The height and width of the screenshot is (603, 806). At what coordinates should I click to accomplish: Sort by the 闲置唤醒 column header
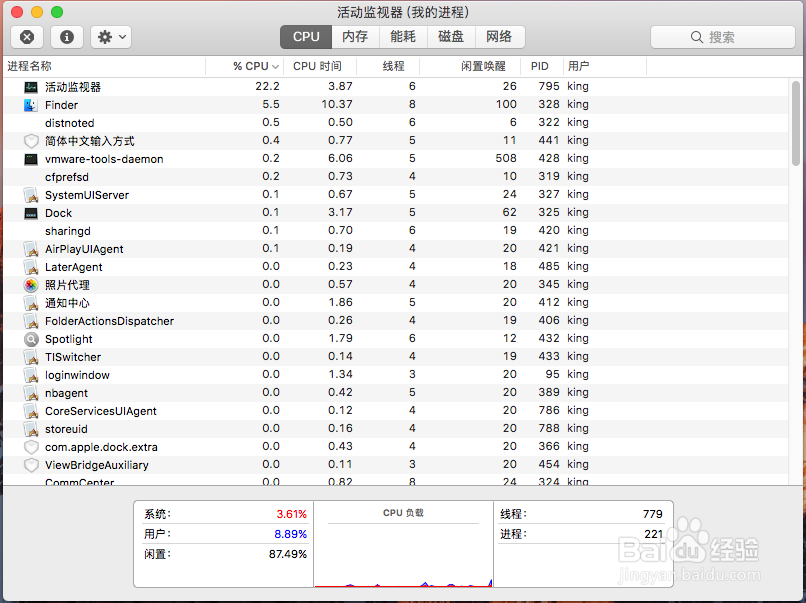[x=470, y=66]
